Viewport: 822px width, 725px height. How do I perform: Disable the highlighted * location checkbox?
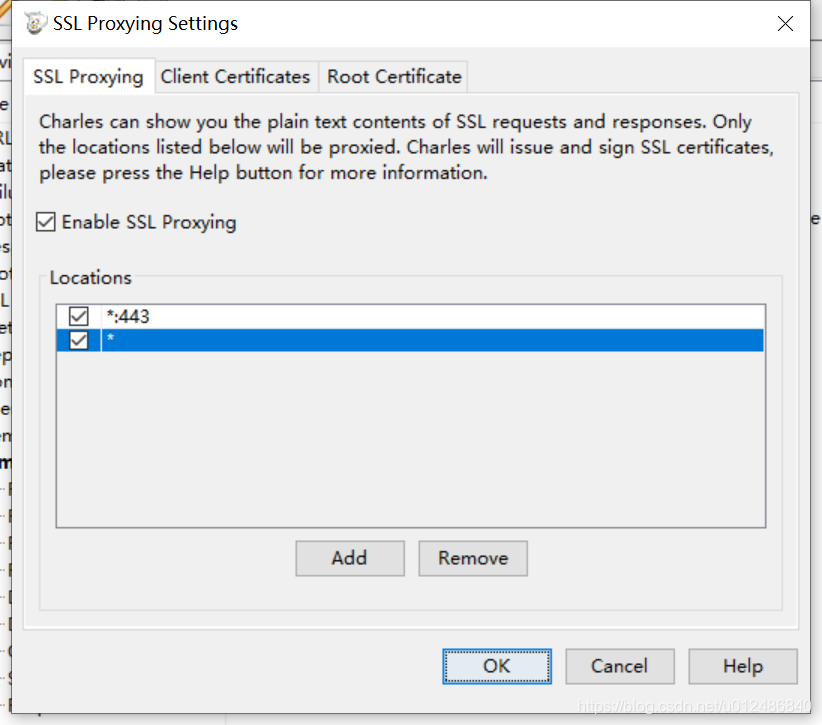79,340
